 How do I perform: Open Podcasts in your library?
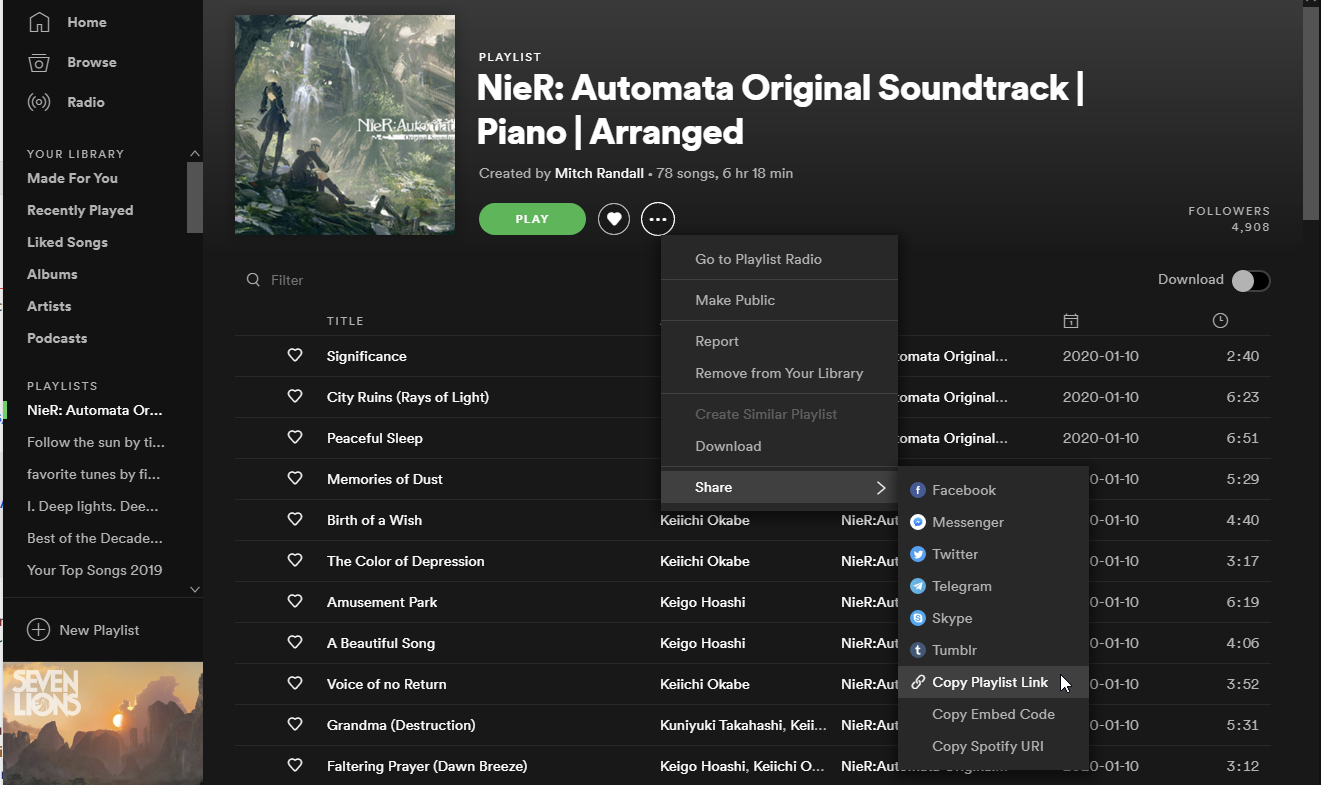point(57,338)
